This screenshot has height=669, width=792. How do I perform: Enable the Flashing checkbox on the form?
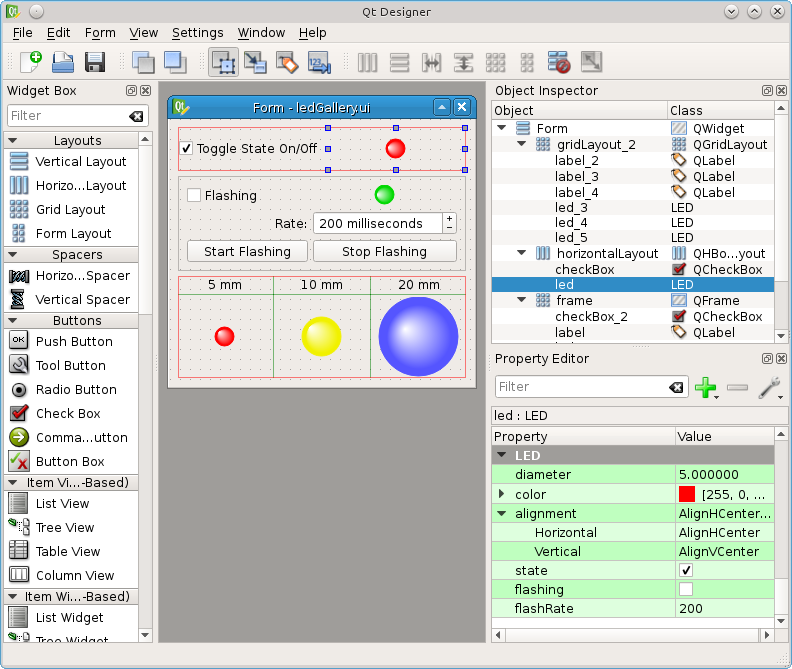click(195, 195)
